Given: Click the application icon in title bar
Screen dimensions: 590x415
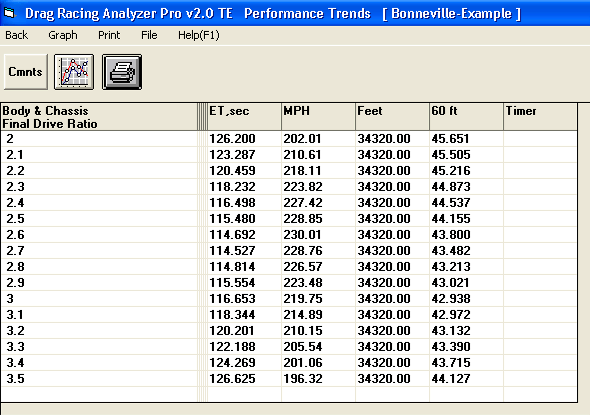Looking at the screenshot, I should pos(9,13).
